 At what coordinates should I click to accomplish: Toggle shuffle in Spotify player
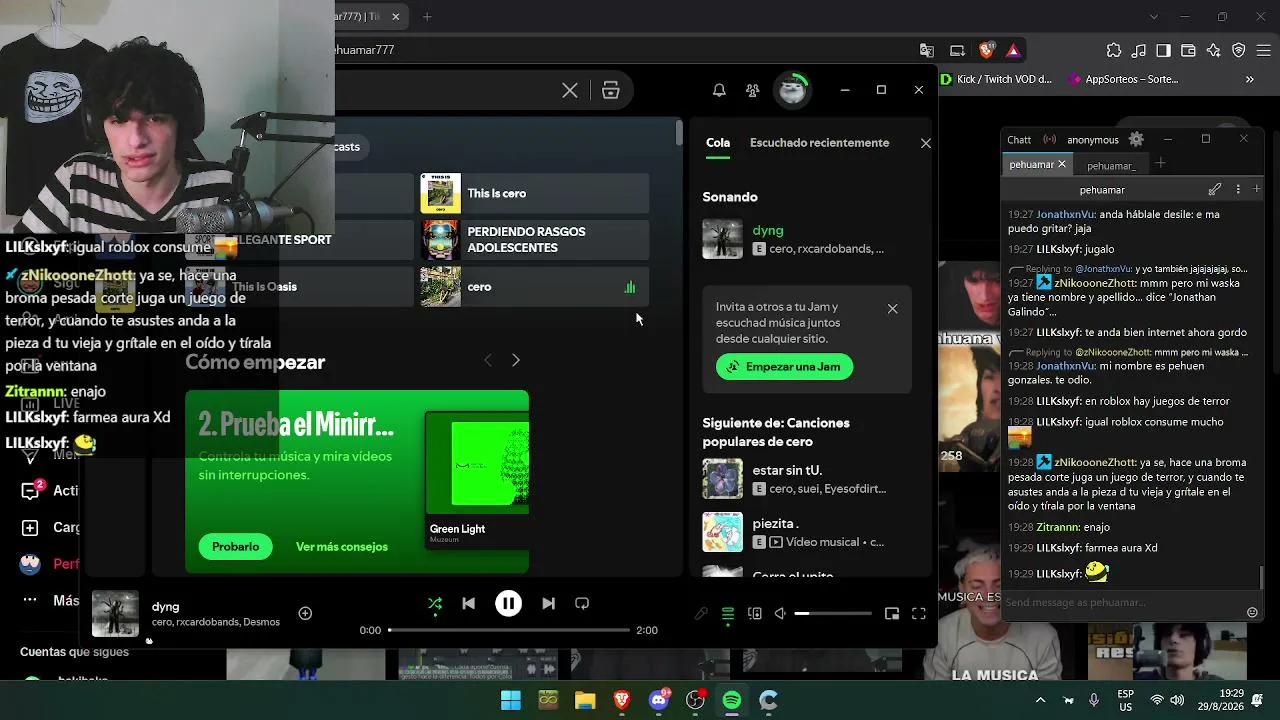pyautogui.click(x=435, y=604)
